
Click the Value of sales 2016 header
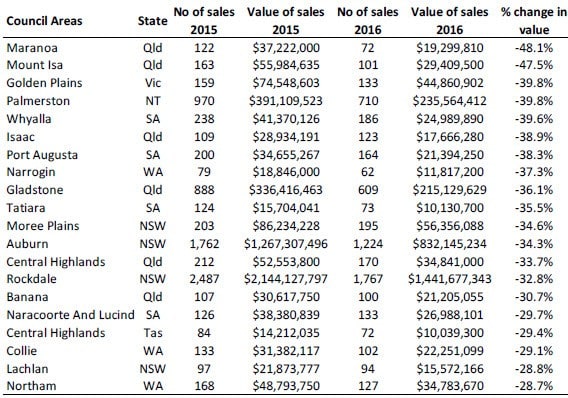click(x=450, y=21)
